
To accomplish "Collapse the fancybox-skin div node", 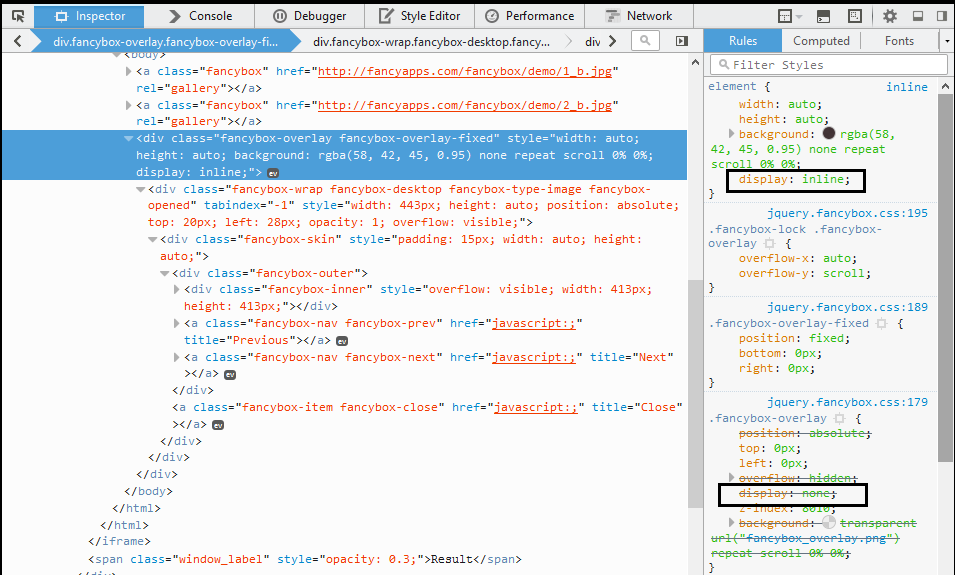I will click(153, 239).
